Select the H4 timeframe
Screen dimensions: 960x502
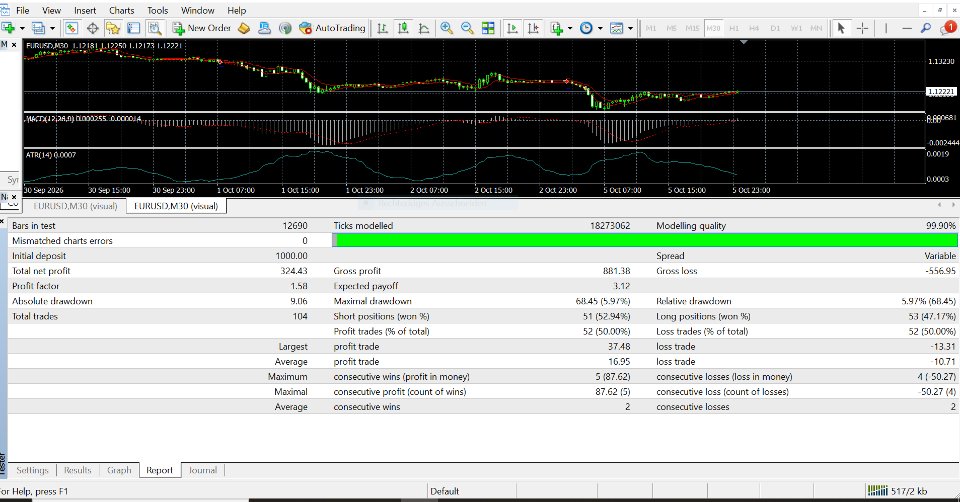click(x=754, y=28)
